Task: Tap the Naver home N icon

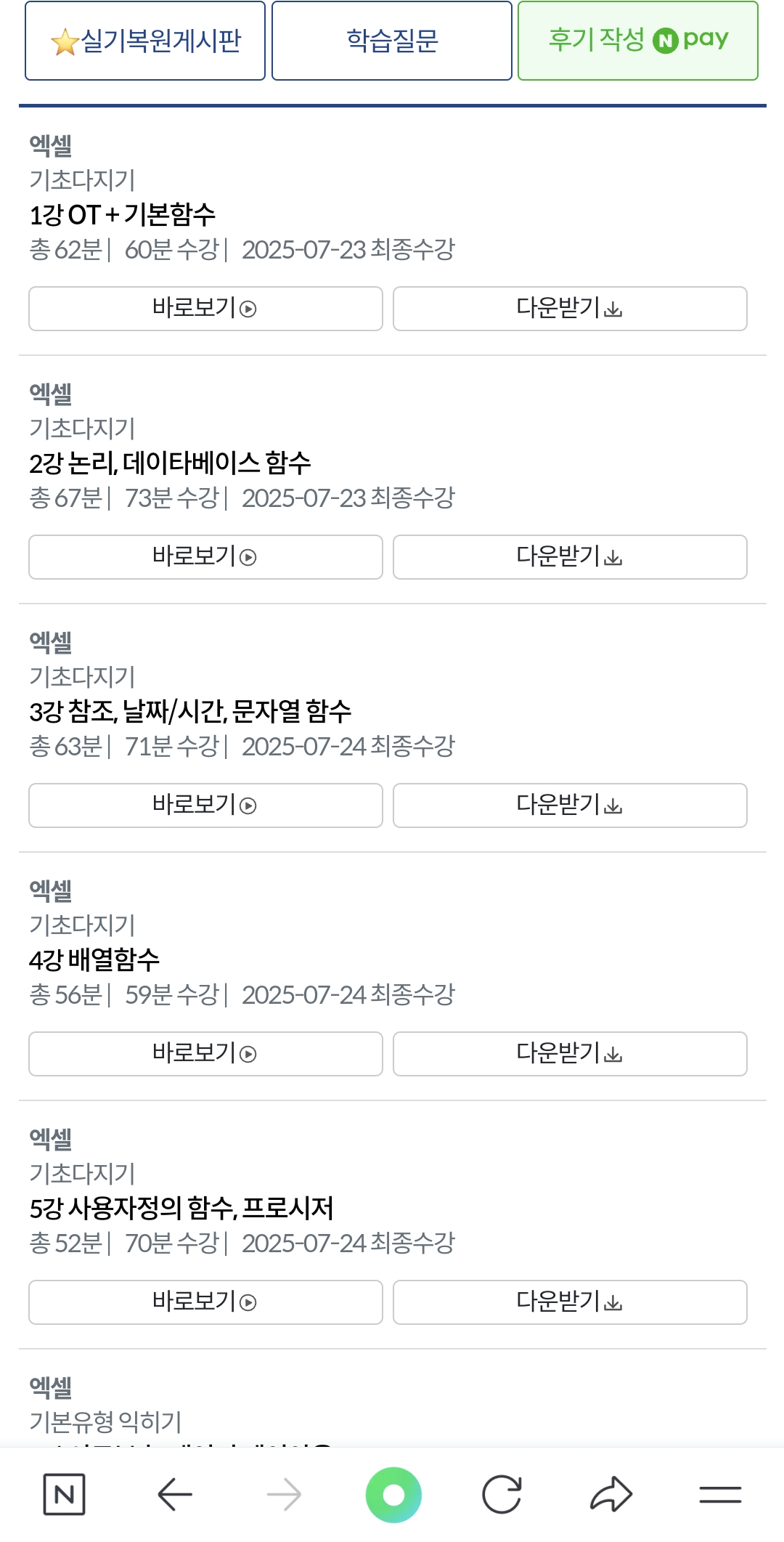Action: [64, 1494]
